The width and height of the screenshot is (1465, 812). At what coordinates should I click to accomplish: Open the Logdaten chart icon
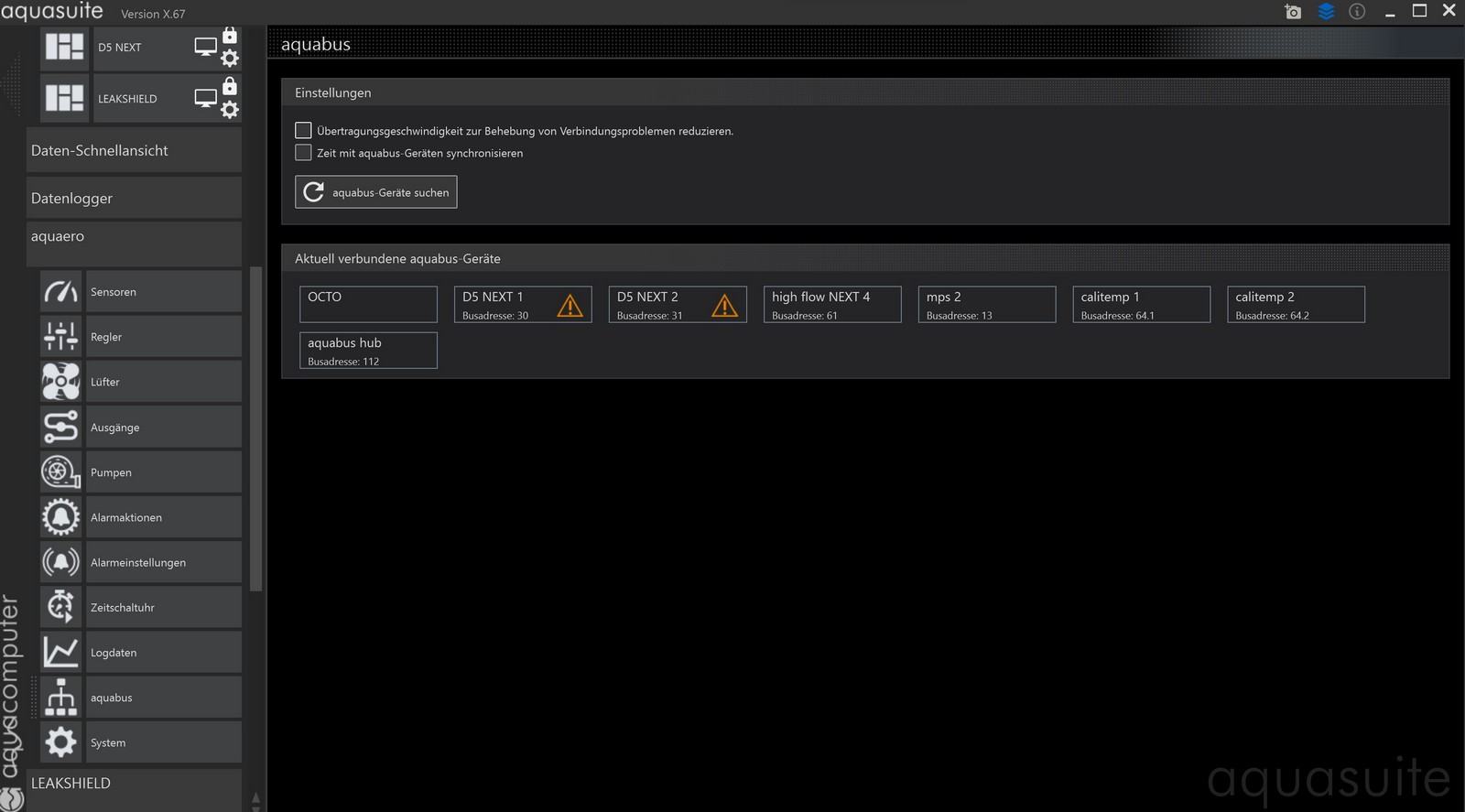pyautogui.click(x=61, y=653)
